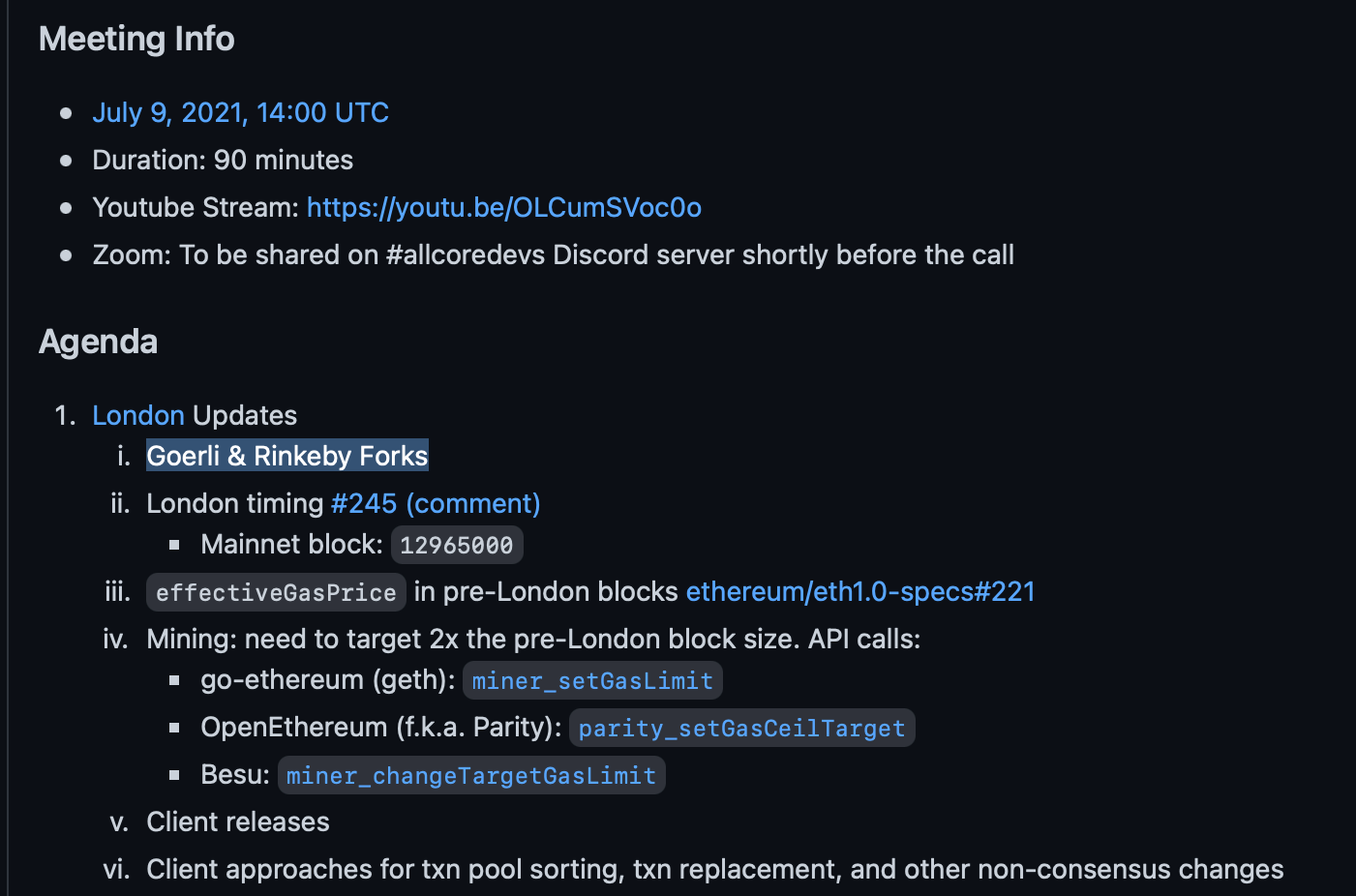Open issue link #245 (comment)
The image size is (1356, 896).
point(436,504)
